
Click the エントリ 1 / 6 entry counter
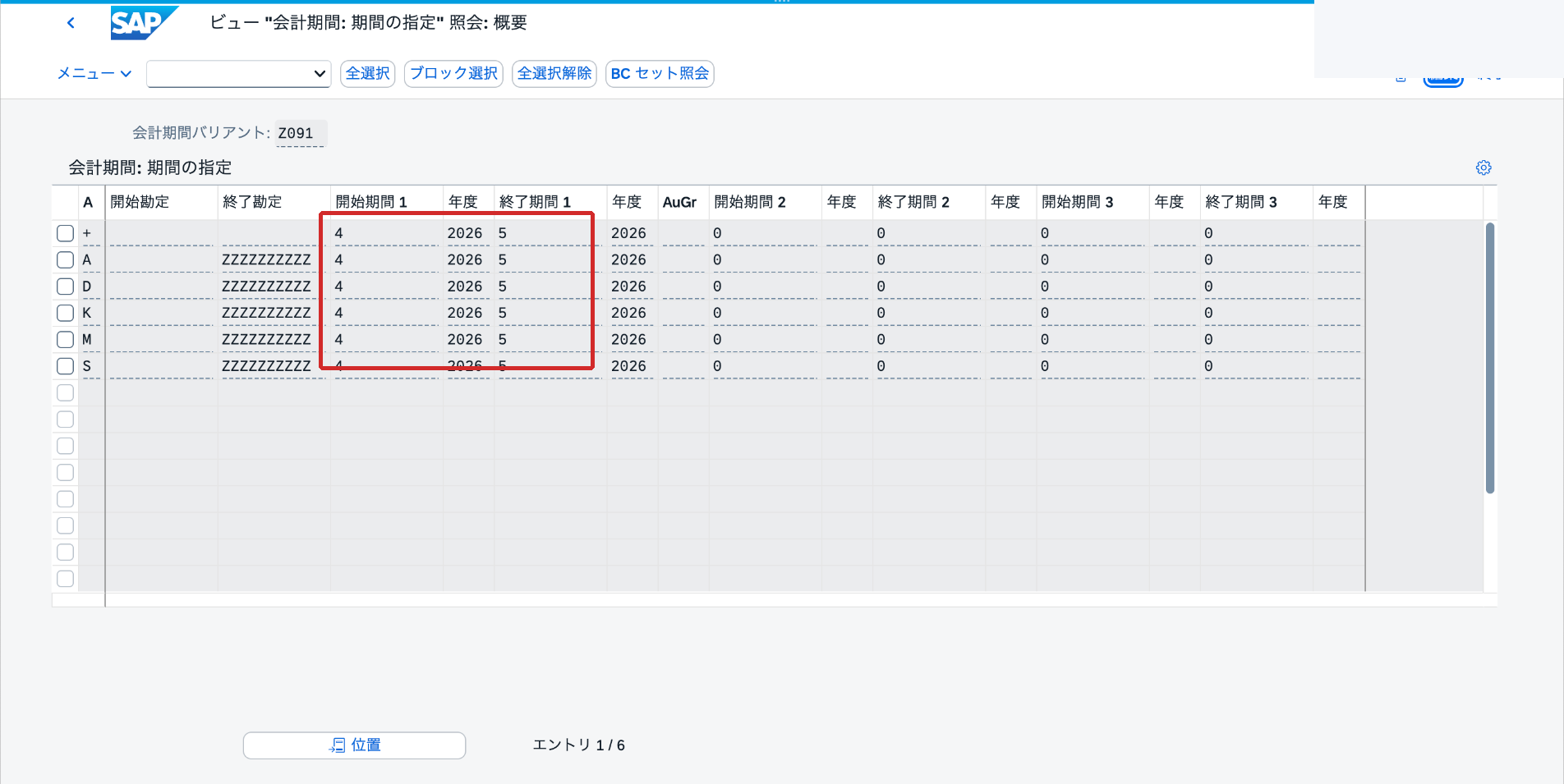pyautogui.click(x=579, y=745)
